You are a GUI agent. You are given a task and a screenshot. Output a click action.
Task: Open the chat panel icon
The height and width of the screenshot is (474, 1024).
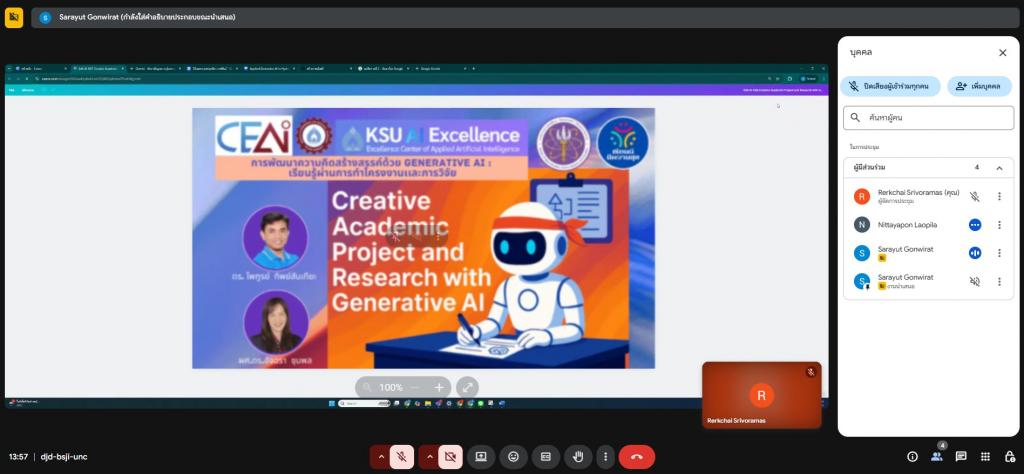961,457
